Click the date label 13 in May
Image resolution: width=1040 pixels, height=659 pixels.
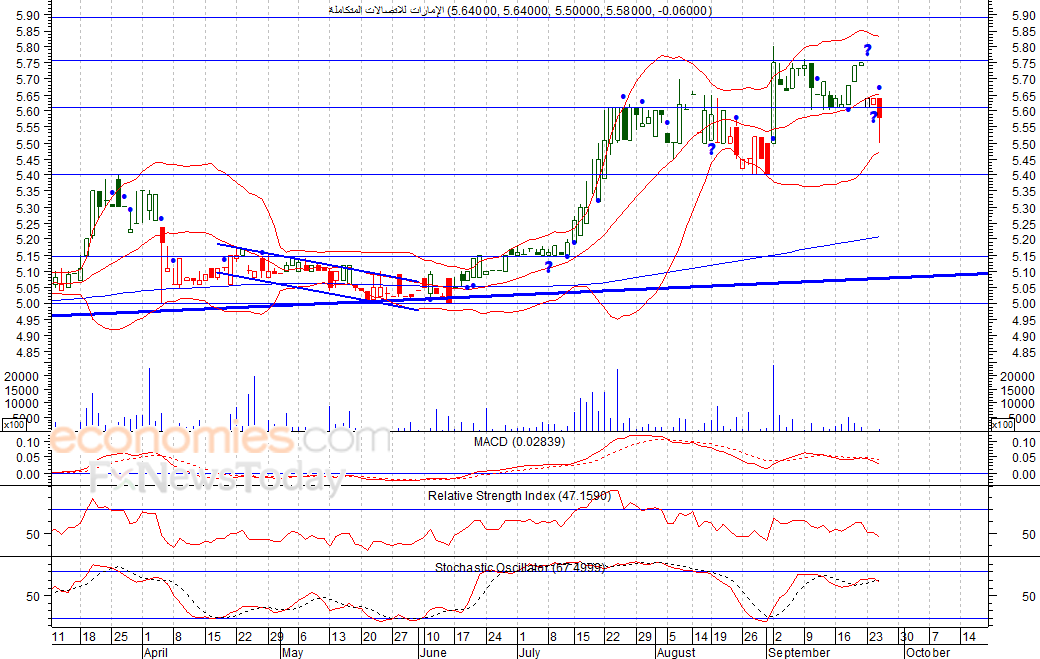(338, 636)
